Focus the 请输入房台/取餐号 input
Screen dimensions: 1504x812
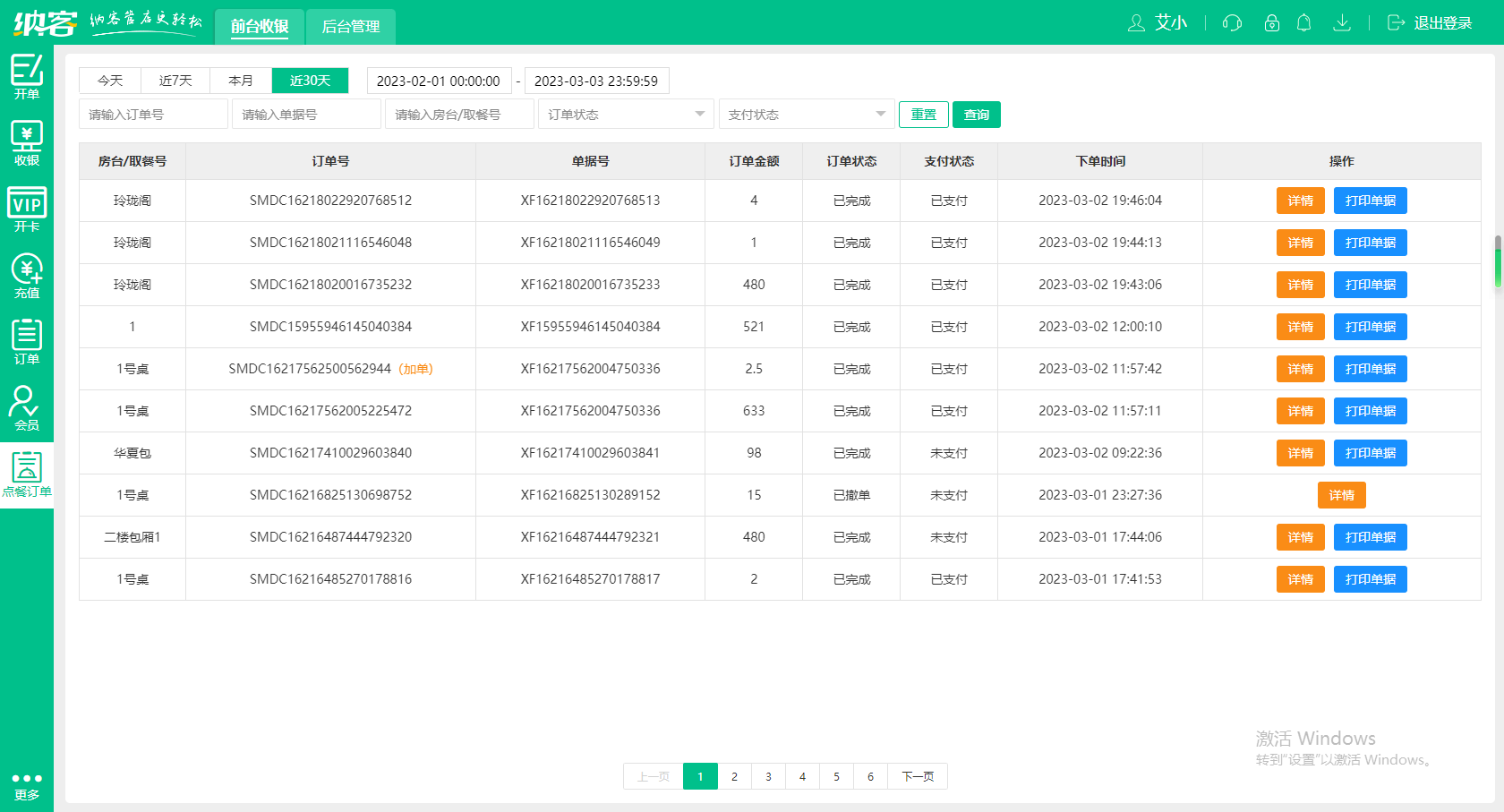[x=459, y=115]
